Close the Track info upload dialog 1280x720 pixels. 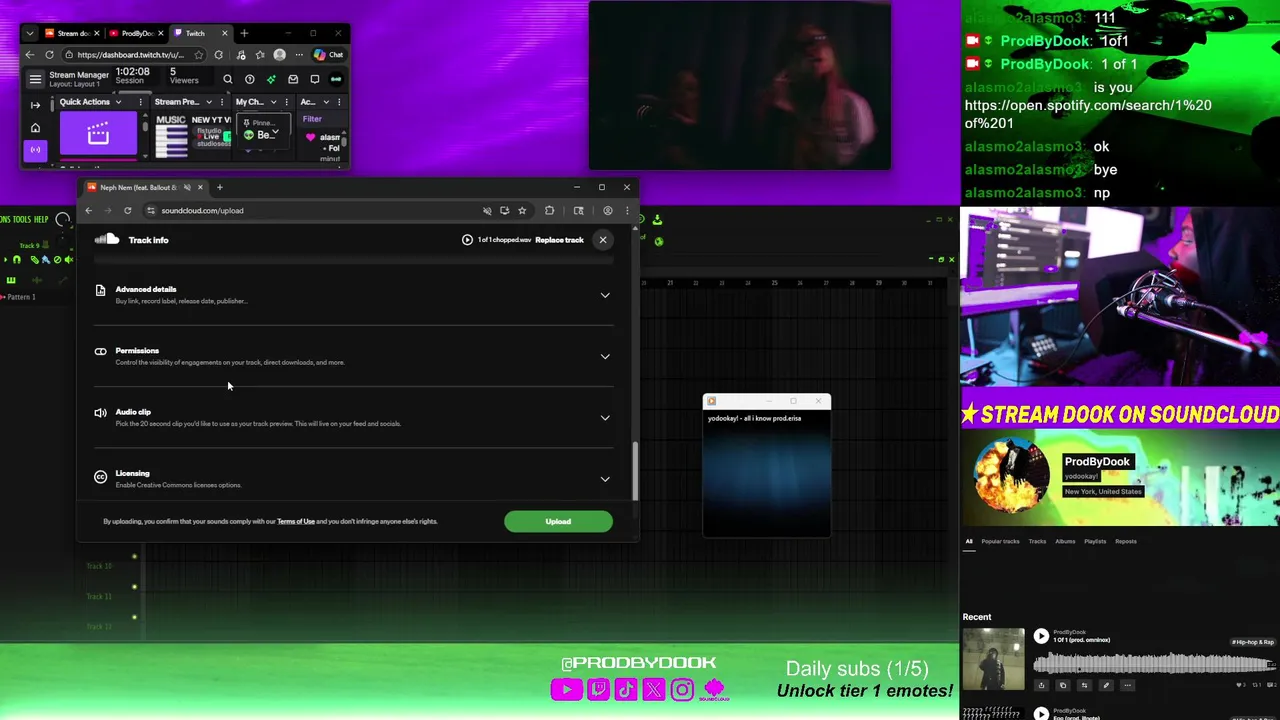click(x=603, y=240)
